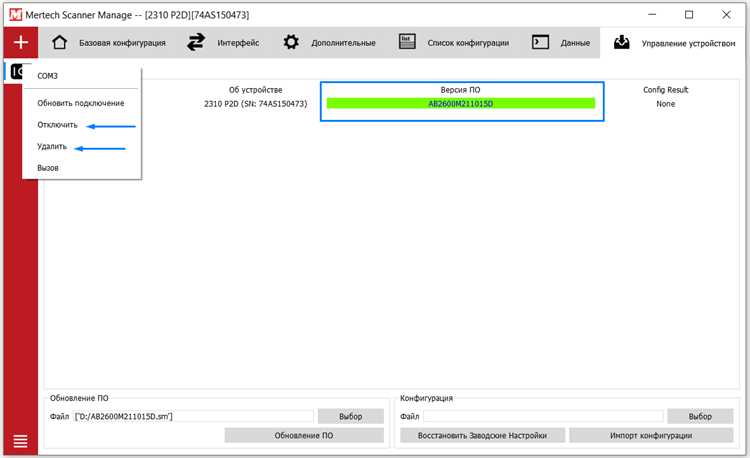Click the Данные terminal icon

tap(540, 43)
